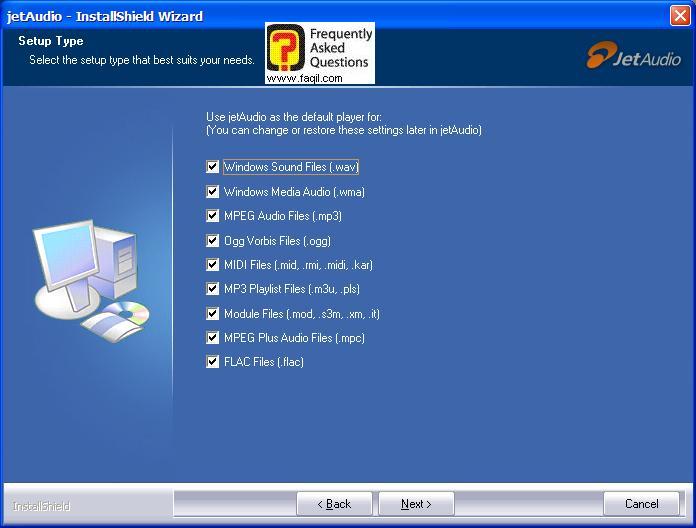Go back using the Back button
This screenshot has height=528, width=696.
[x=334, y=504]
